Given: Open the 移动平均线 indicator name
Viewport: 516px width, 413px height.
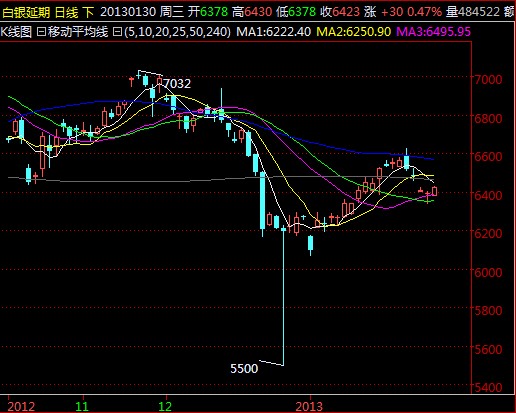Looking at the screenshot, I should click(x=78, y=32).
